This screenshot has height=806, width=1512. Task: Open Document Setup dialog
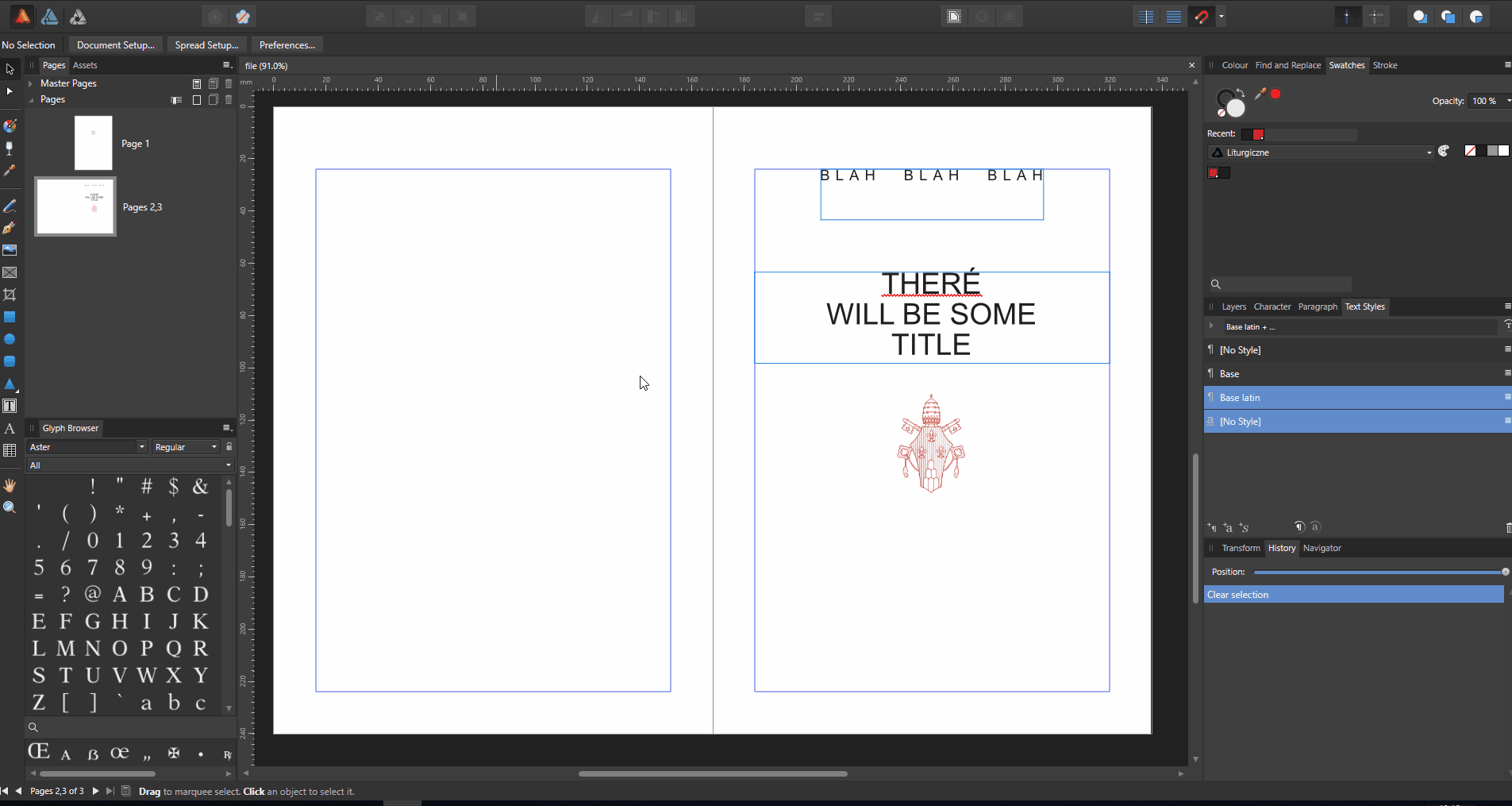[x=116, y=45]
